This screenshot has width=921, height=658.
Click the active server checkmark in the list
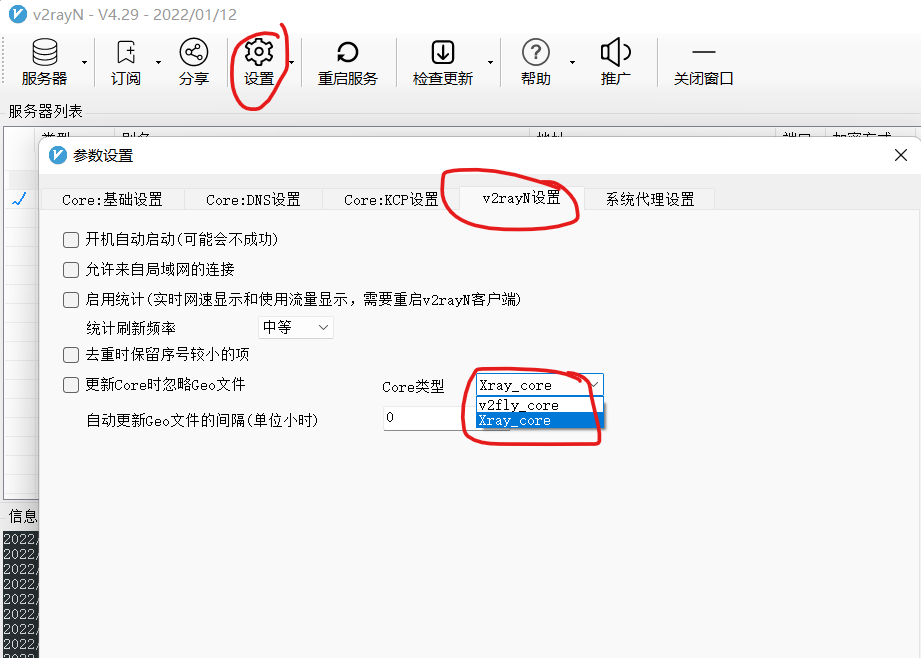click(19, 199)
